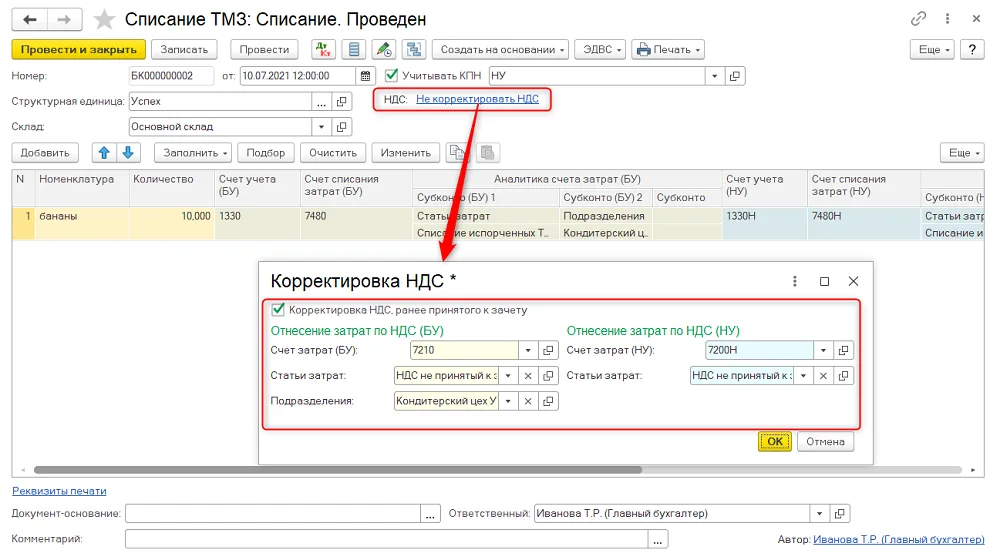This screenshot has width=1000, height=560.
Task: Select account cell 7480
Action: pyautogui.click(x=356, y=223)
